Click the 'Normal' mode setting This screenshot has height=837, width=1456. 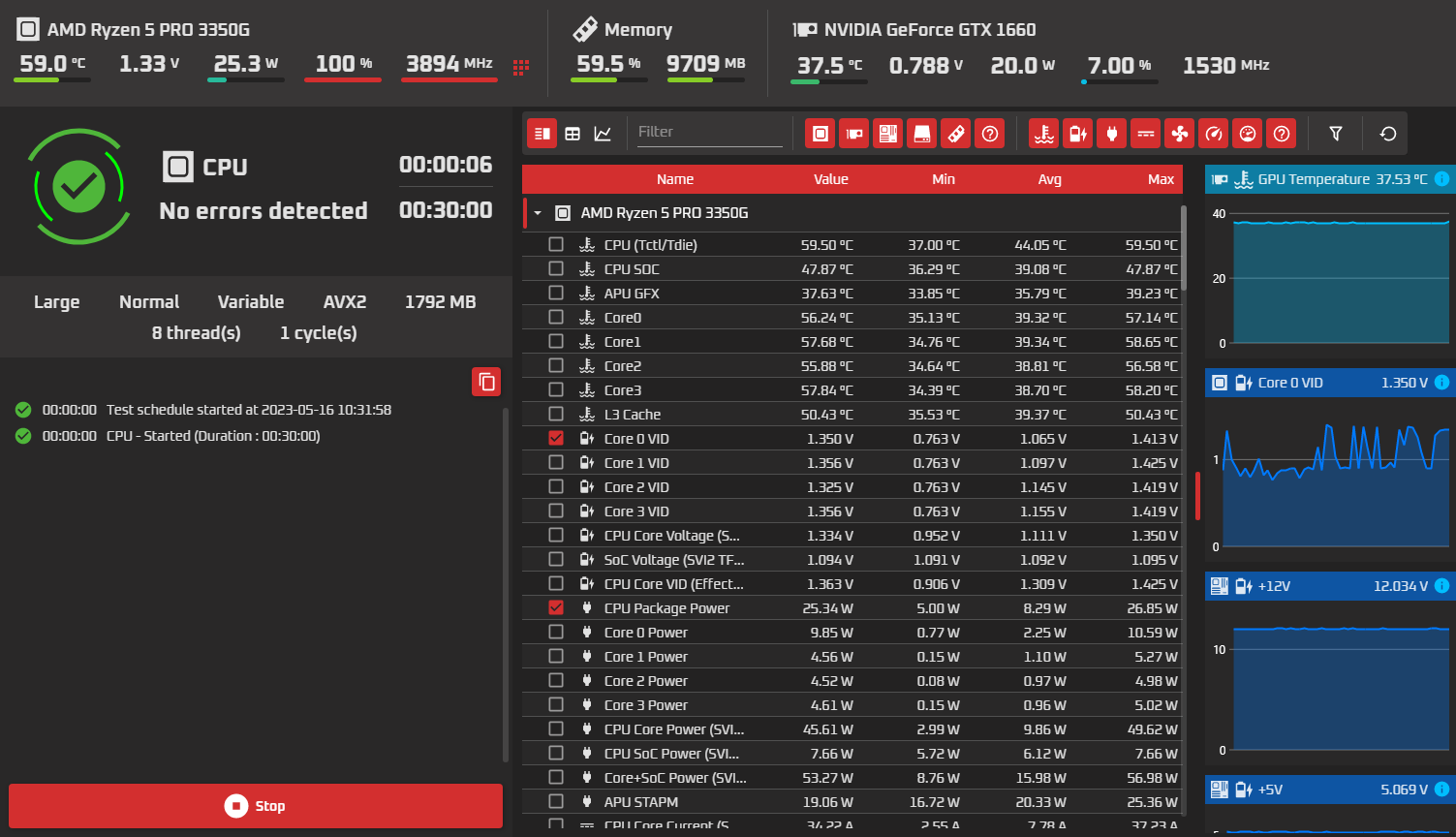click(149, 302)
